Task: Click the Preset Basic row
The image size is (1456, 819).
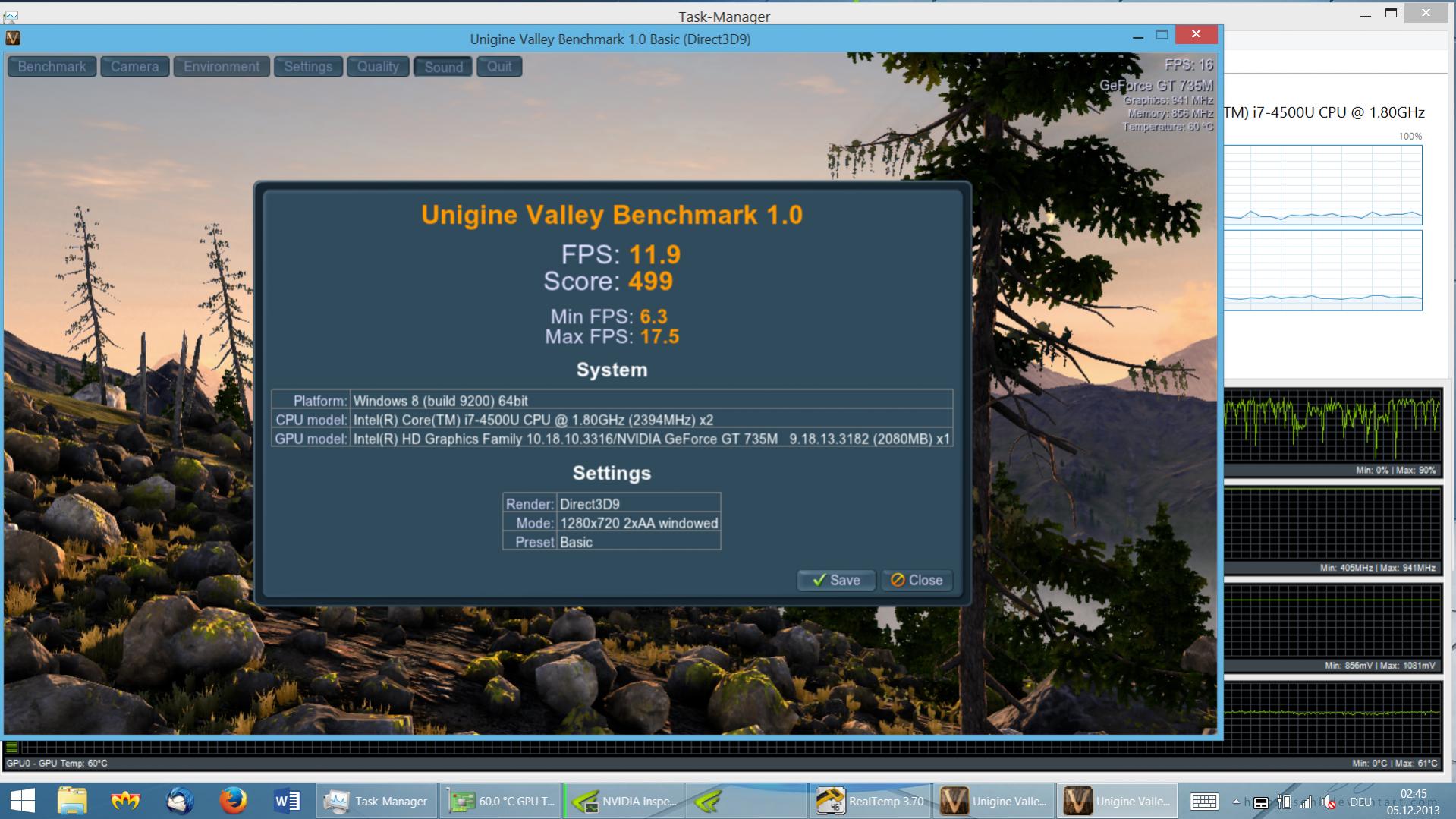Action: coord(612,541)
